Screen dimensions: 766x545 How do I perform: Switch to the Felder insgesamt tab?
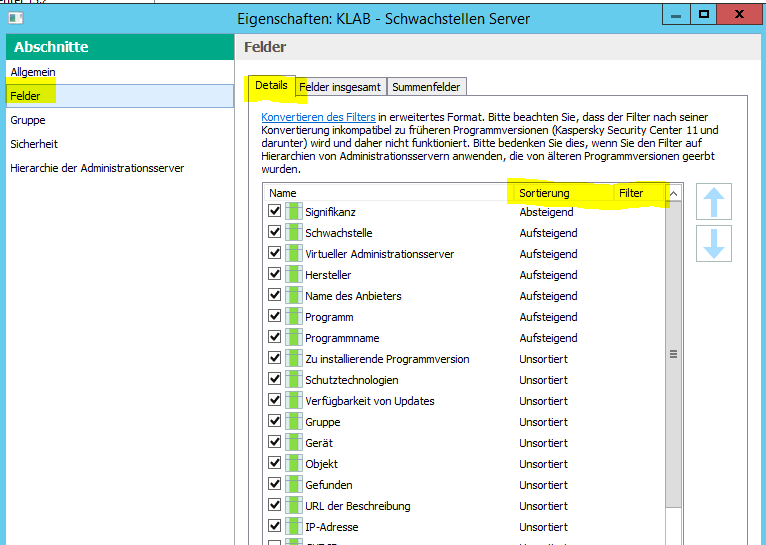(x=341, y=87)
